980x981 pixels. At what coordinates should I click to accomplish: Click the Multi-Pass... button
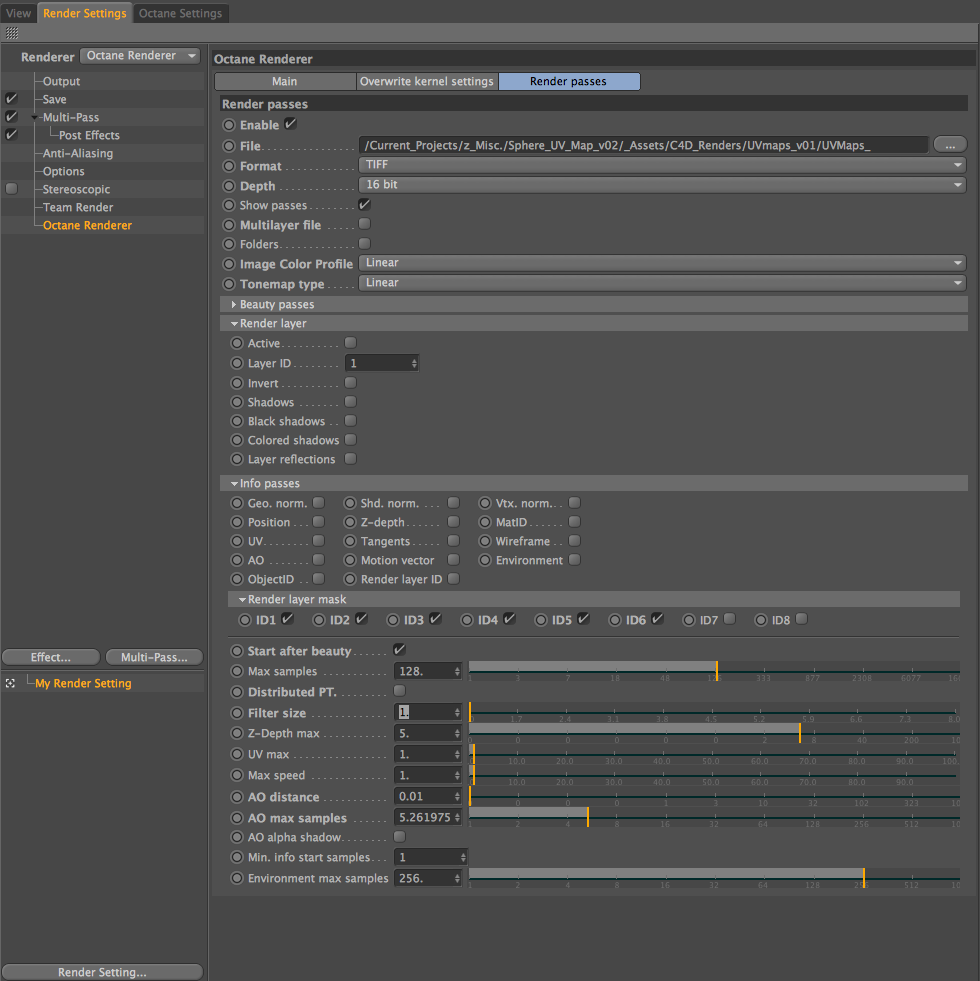point(154,657)
